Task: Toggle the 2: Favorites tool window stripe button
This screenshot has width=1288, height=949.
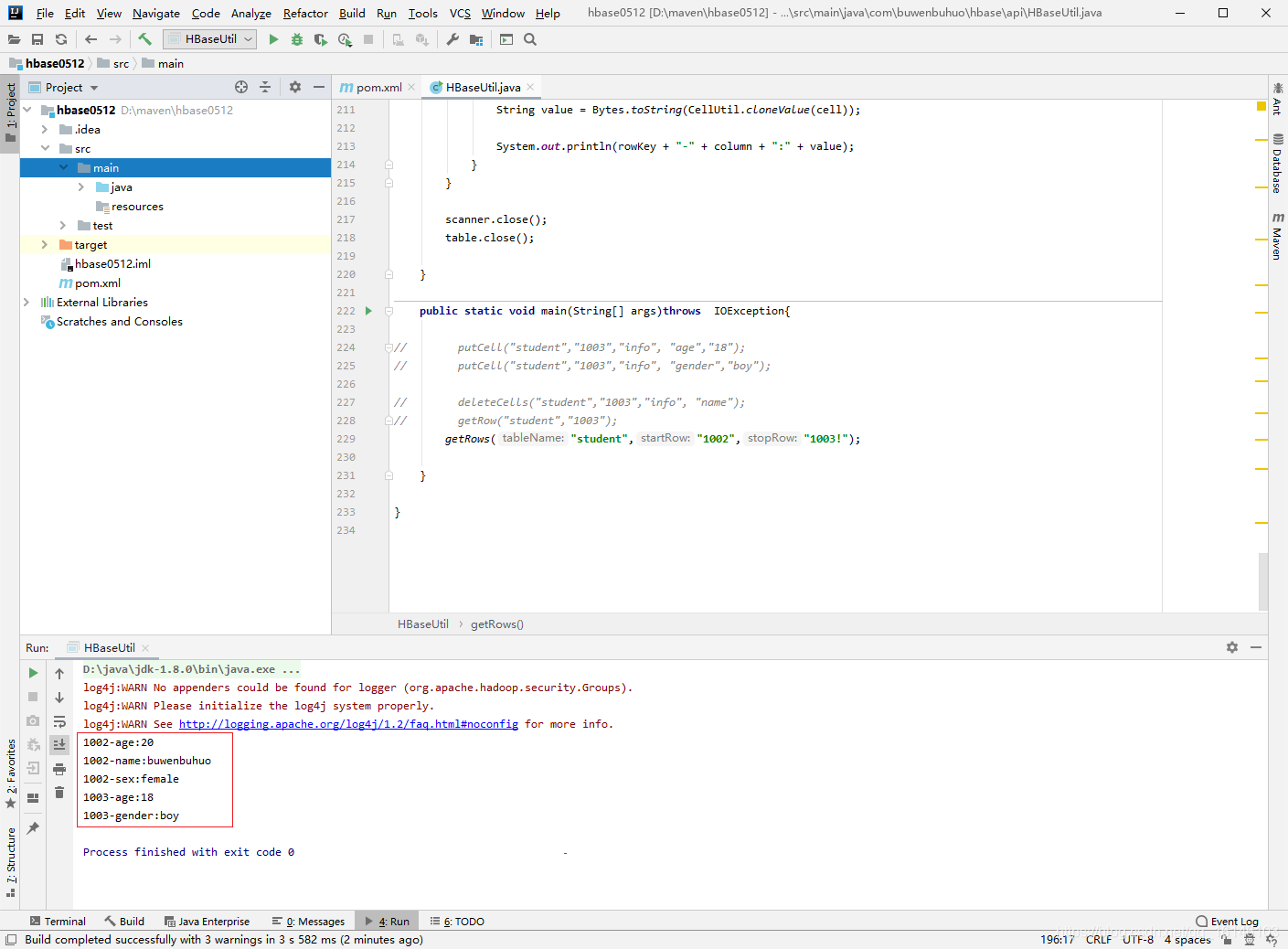Action: 10,773
